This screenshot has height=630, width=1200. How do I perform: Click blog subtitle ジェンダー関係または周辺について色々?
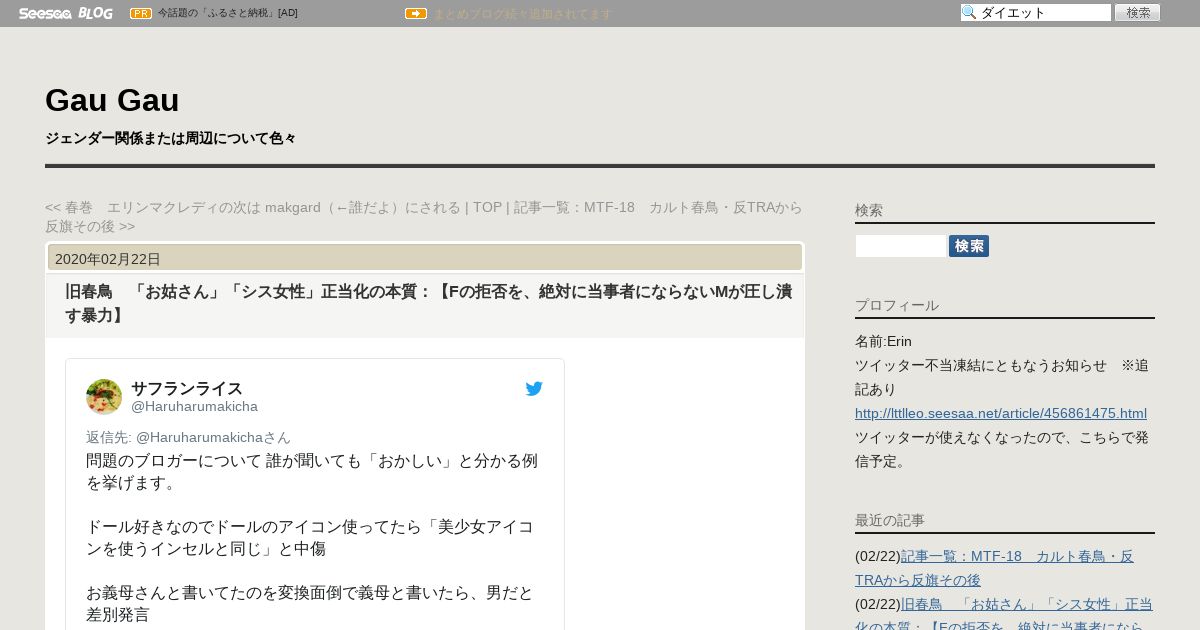coord(171,138)
